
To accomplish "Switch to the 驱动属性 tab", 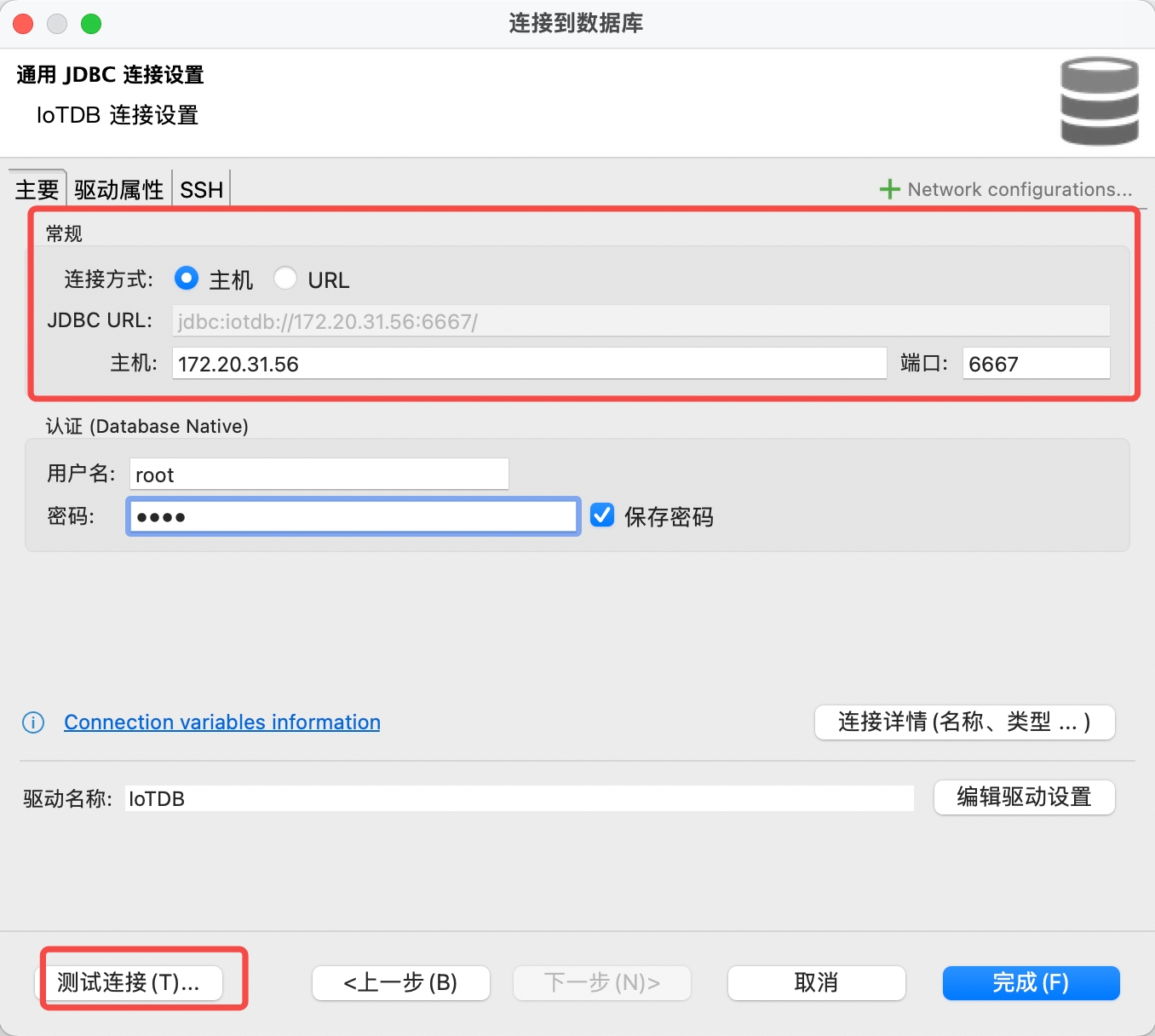I will (118, 189).
